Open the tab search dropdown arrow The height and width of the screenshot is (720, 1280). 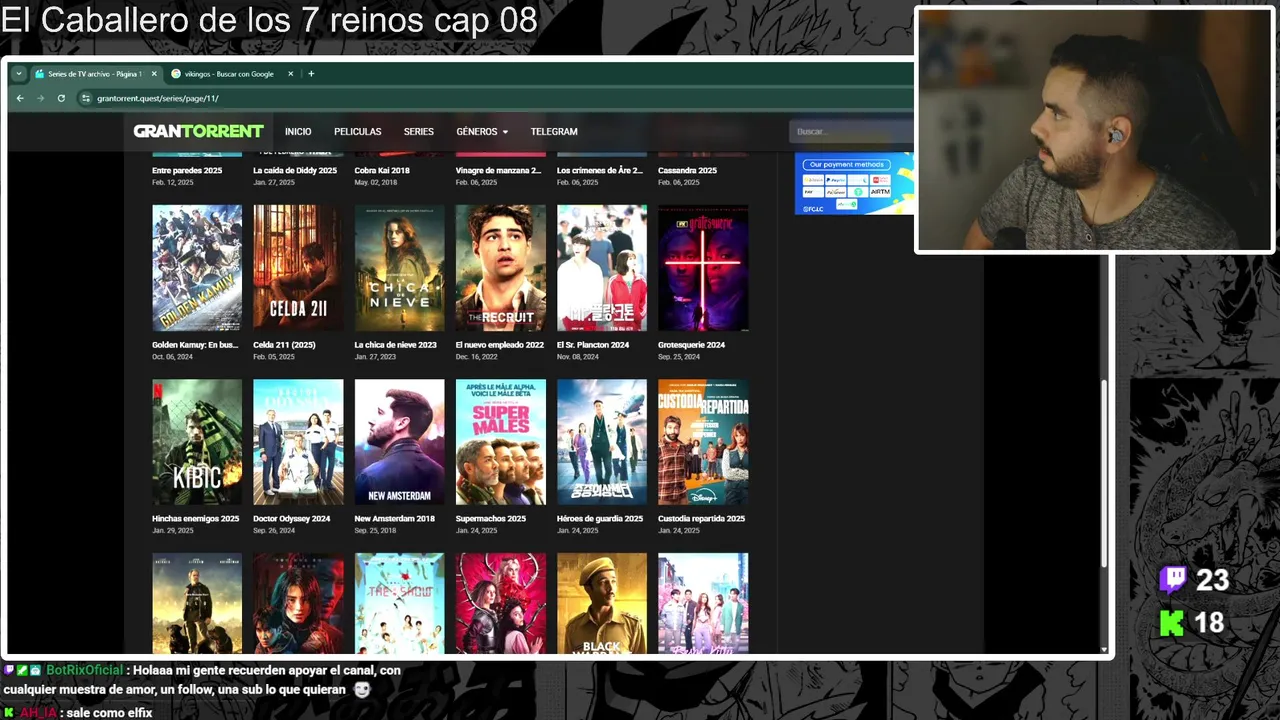18,74
